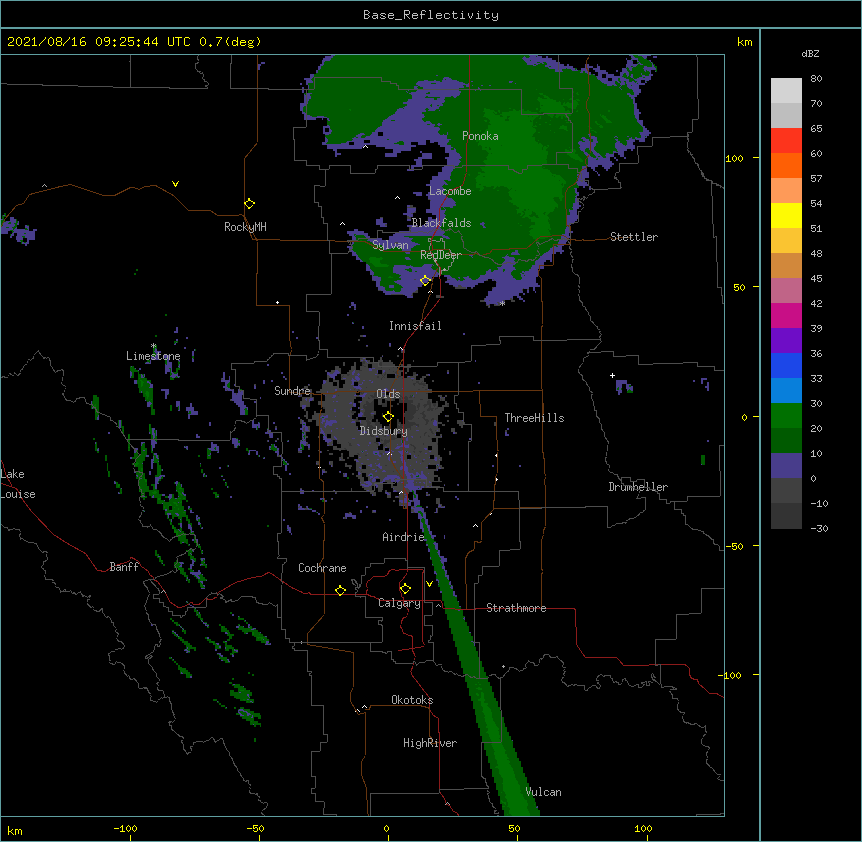Image resolution: width=862 pixels, height=842 pixels.
Task: Click the bright yellow 51-54 dBZ swatch
Action: point(786,215)
